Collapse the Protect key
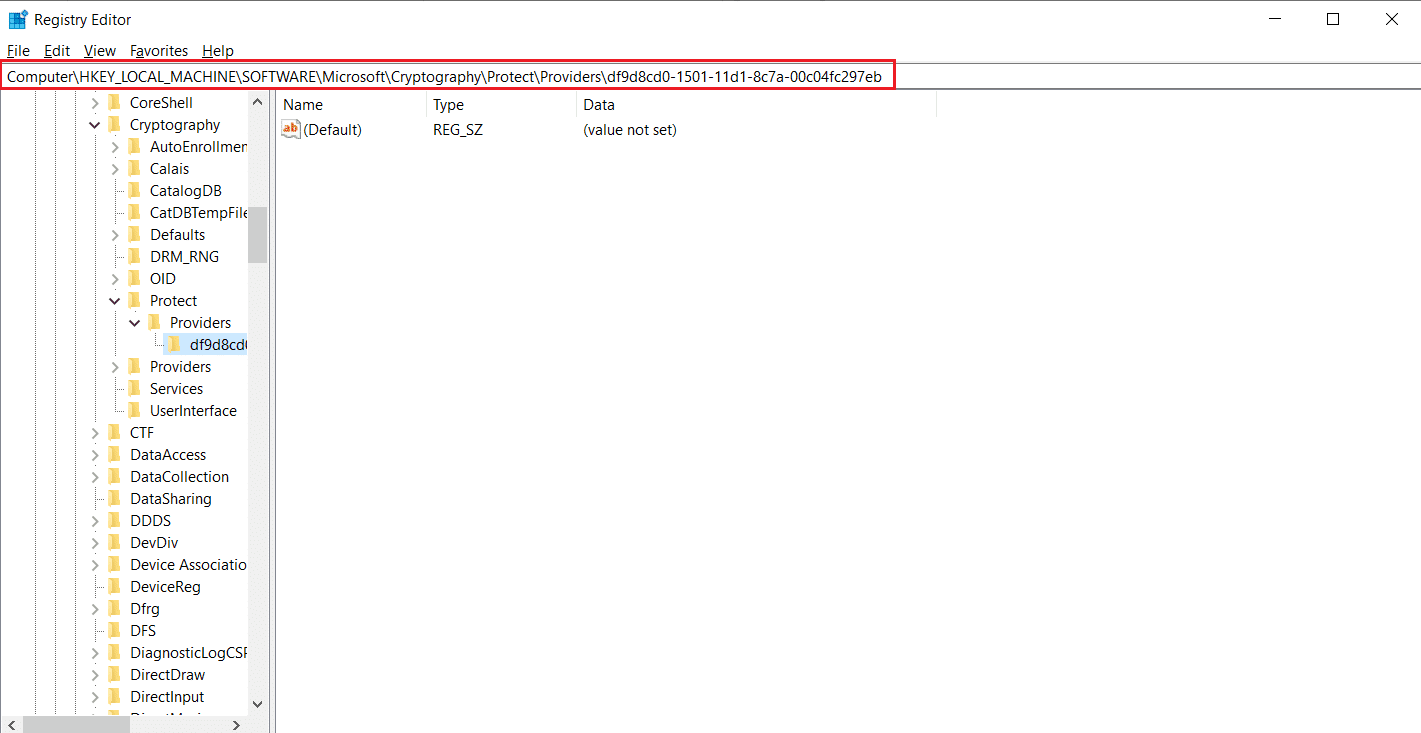This screenshot has width=1421, height=733. tap(115, 301)
